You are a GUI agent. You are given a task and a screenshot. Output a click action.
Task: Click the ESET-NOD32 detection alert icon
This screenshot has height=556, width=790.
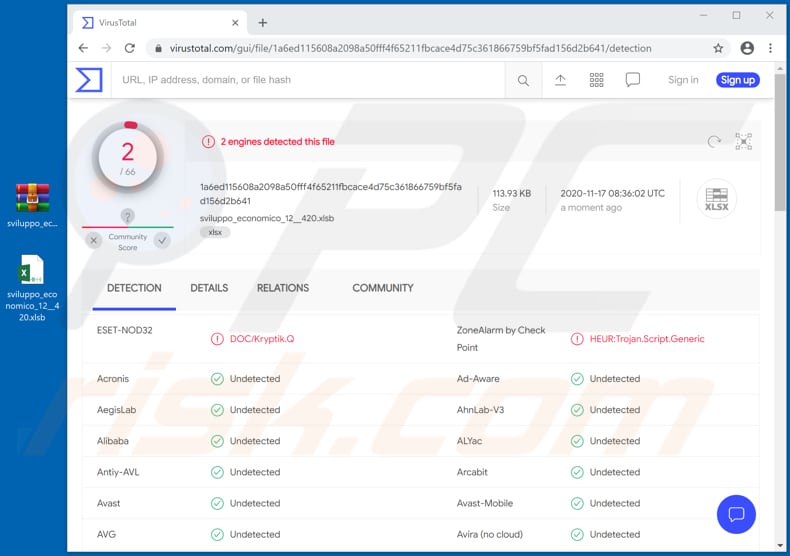click(x=217, y=339)
